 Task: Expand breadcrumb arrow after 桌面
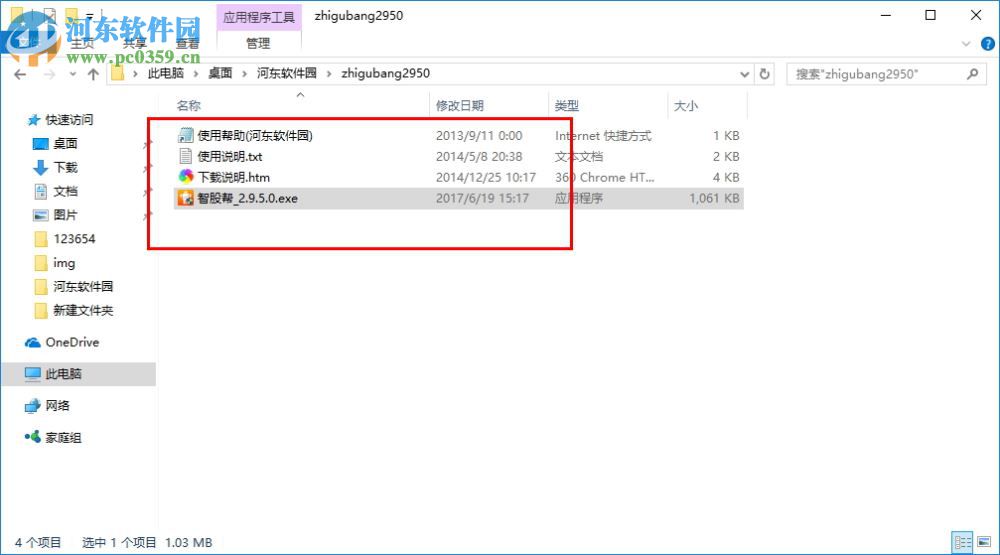pyautogui.click(x=244, y=74)
